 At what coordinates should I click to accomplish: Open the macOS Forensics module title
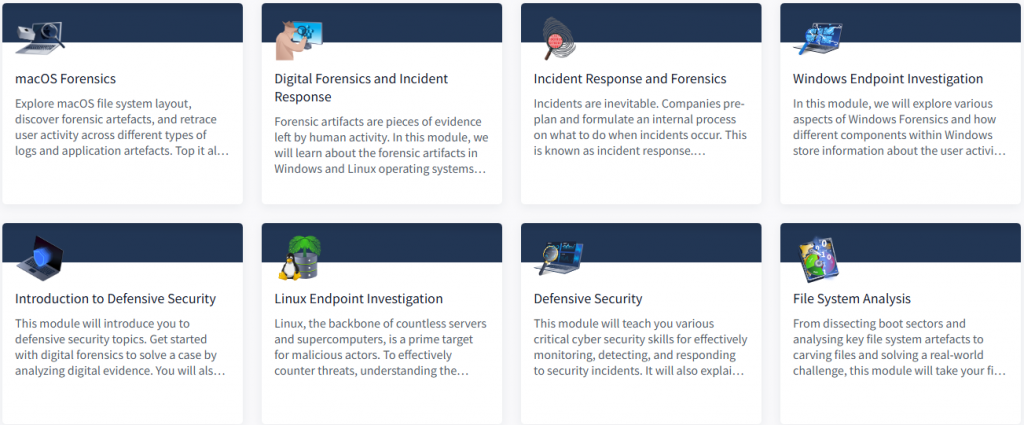(x=66, y=79)
